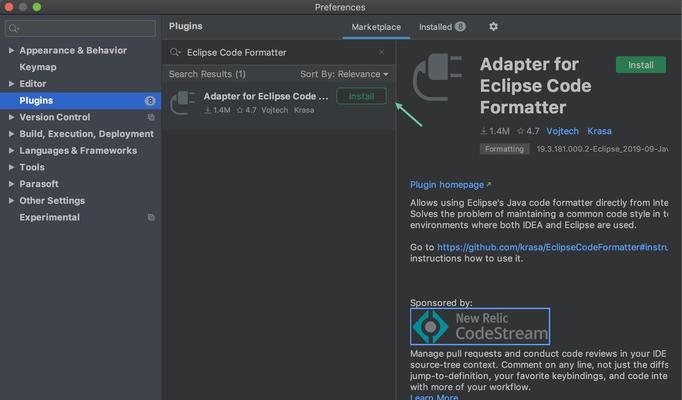Open the Krasa author link in details
Image resolution: width=682 pixels, height=400 pixels.
pyautogui.click(x=599, y=131)
